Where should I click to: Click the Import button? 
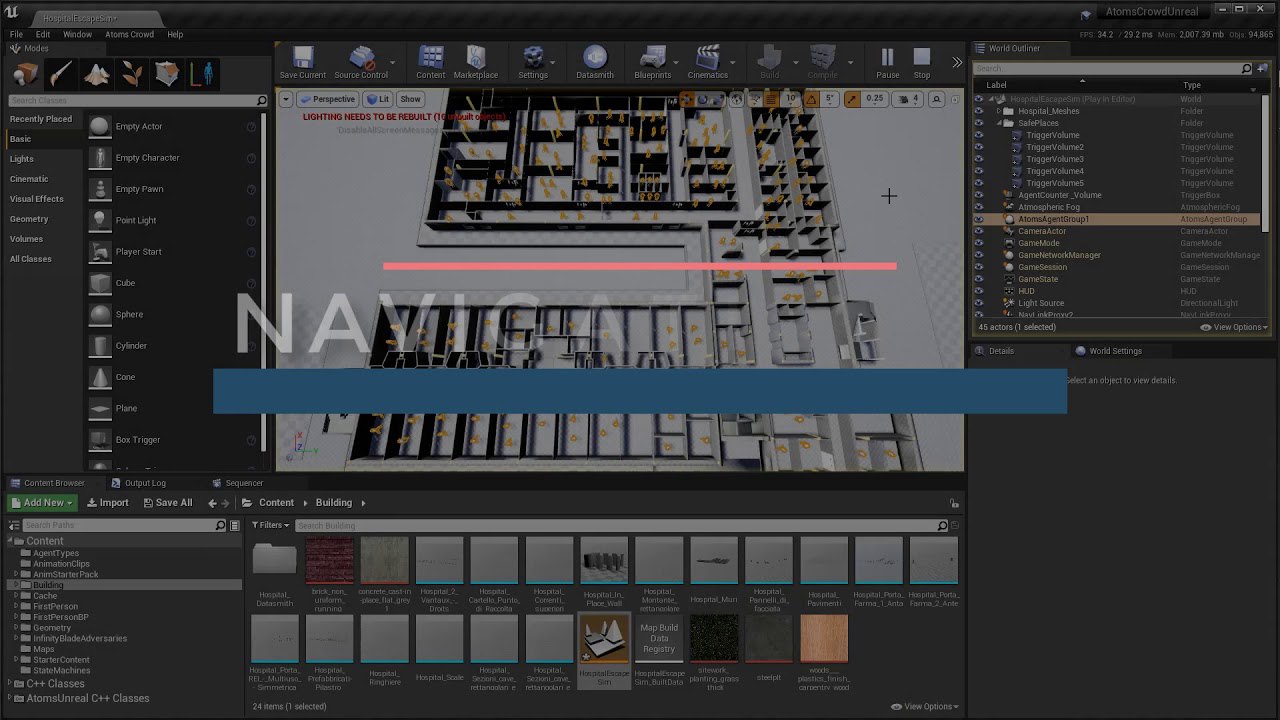tap(107, 503)
